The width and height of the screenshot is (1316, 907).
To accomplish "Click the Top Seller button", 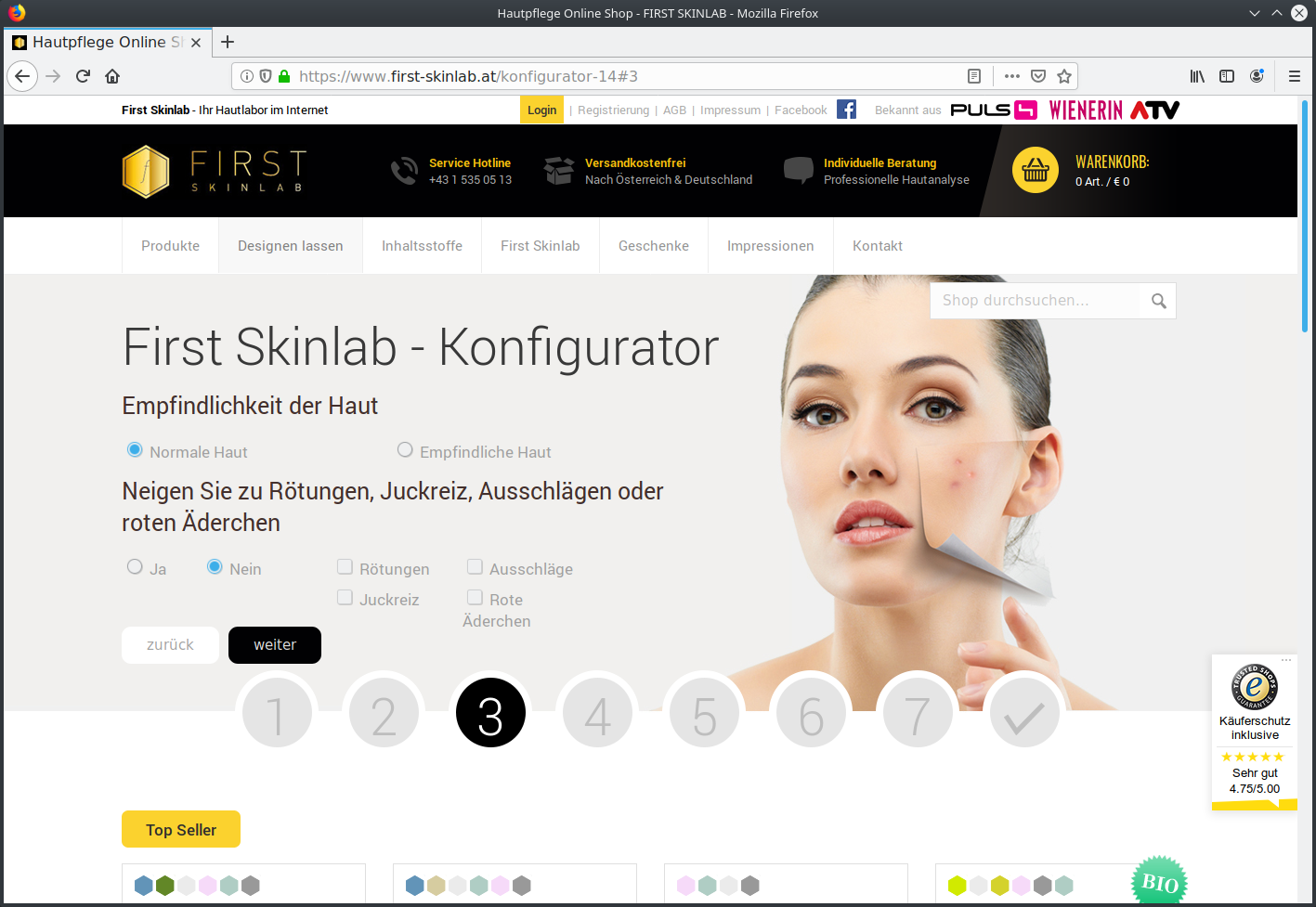I will point(181,829).
